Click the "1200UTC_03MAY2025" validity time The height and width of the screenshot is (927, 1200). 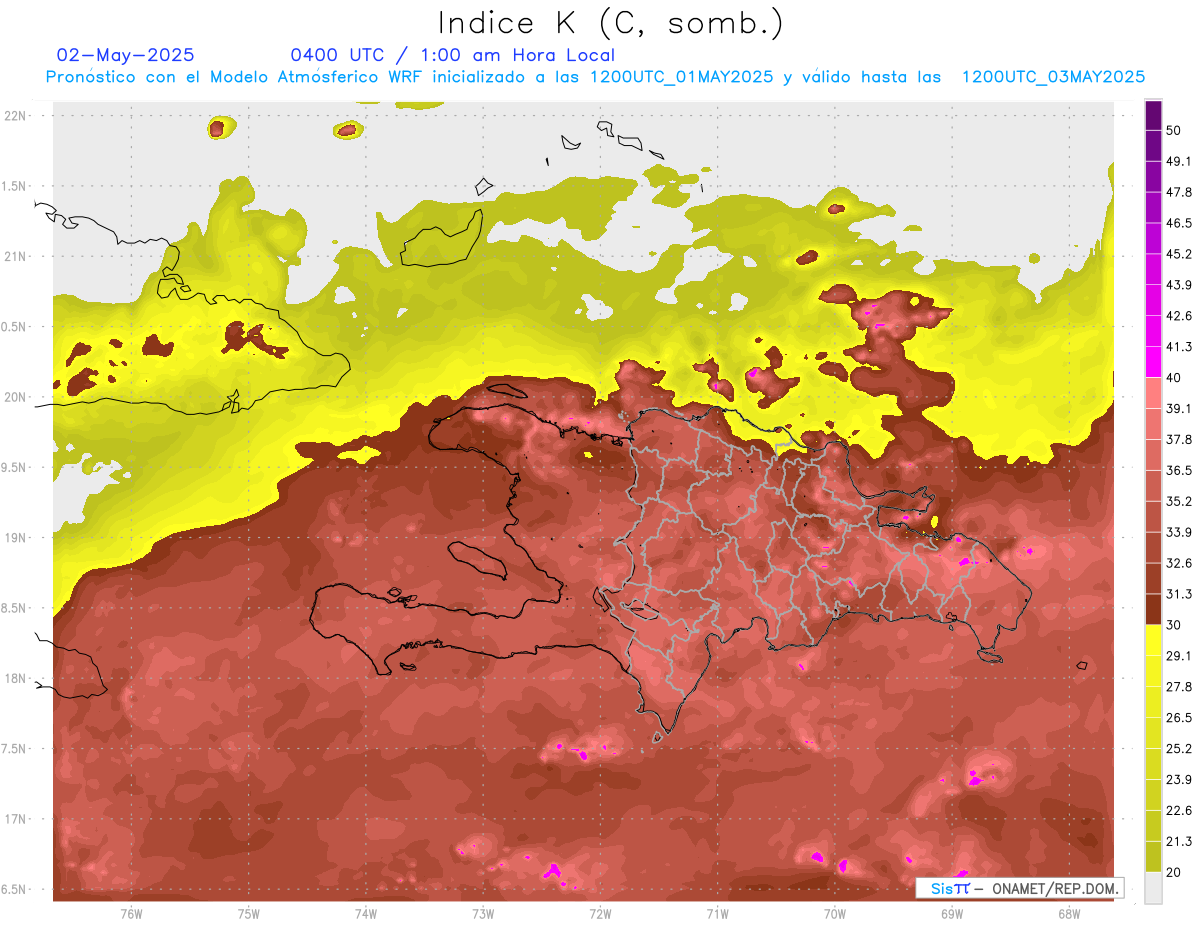[x=1053, y=77]
